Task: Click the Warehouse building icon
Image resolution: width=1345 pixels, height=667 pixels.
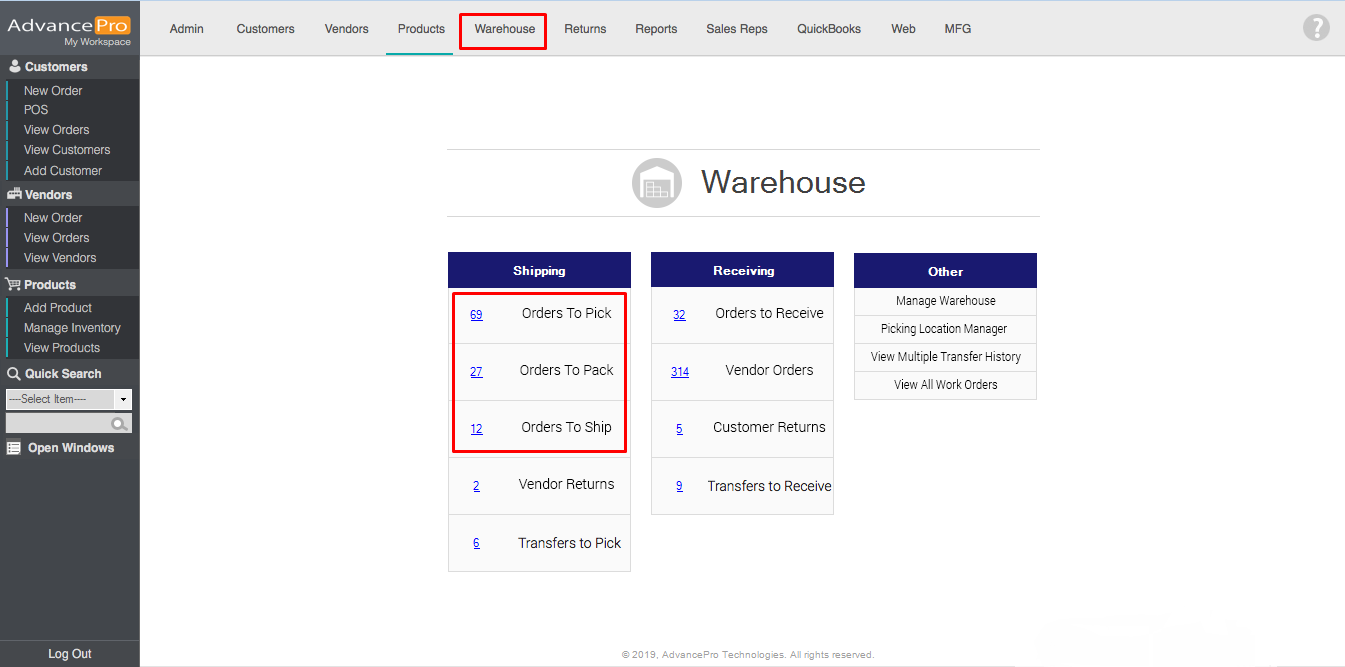Action: click(x=656, y=183)
